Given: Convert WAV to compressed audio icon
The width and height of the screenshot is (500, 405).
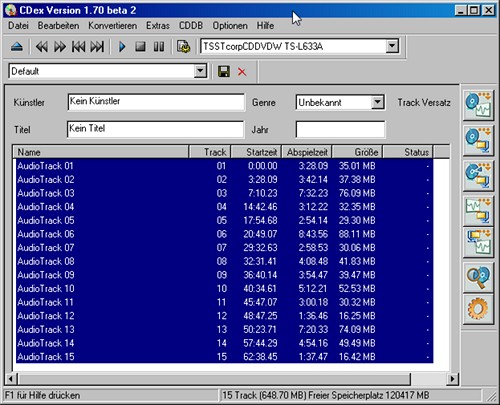Looking at the screenshot, I should point(478,211).
